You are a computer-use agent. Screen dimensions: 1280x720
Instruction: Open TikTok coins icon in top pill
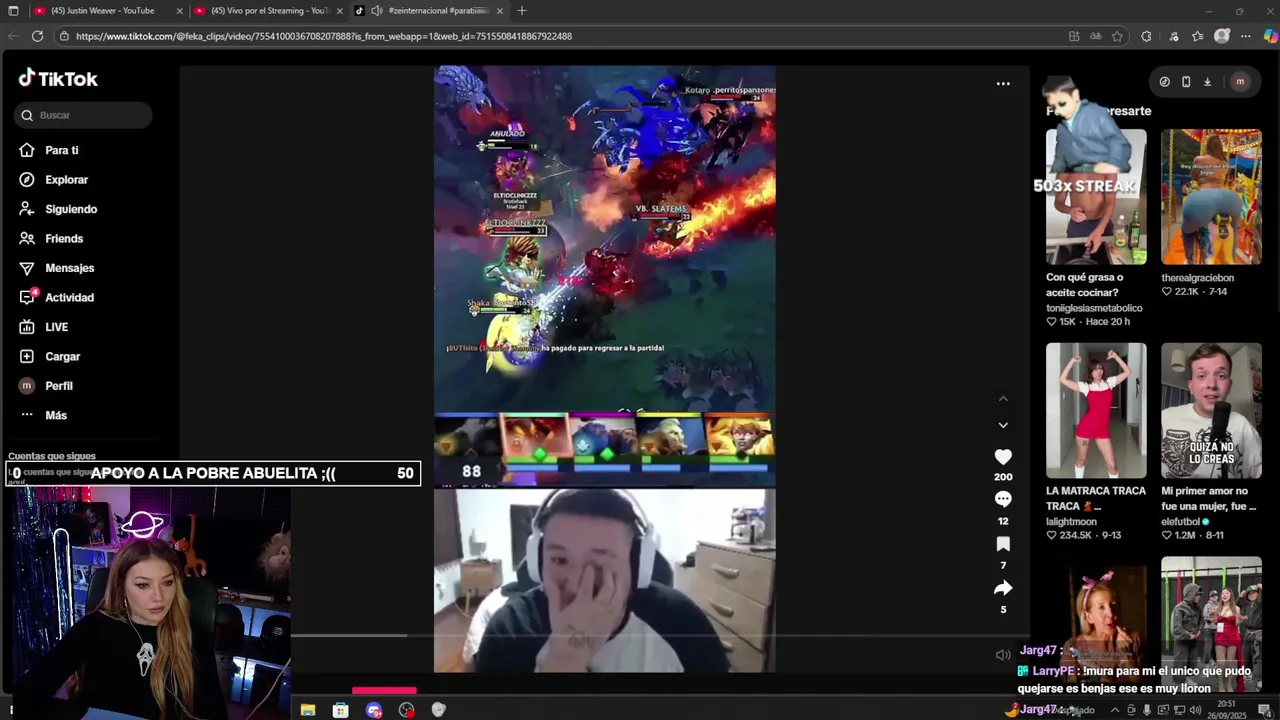1165,82
